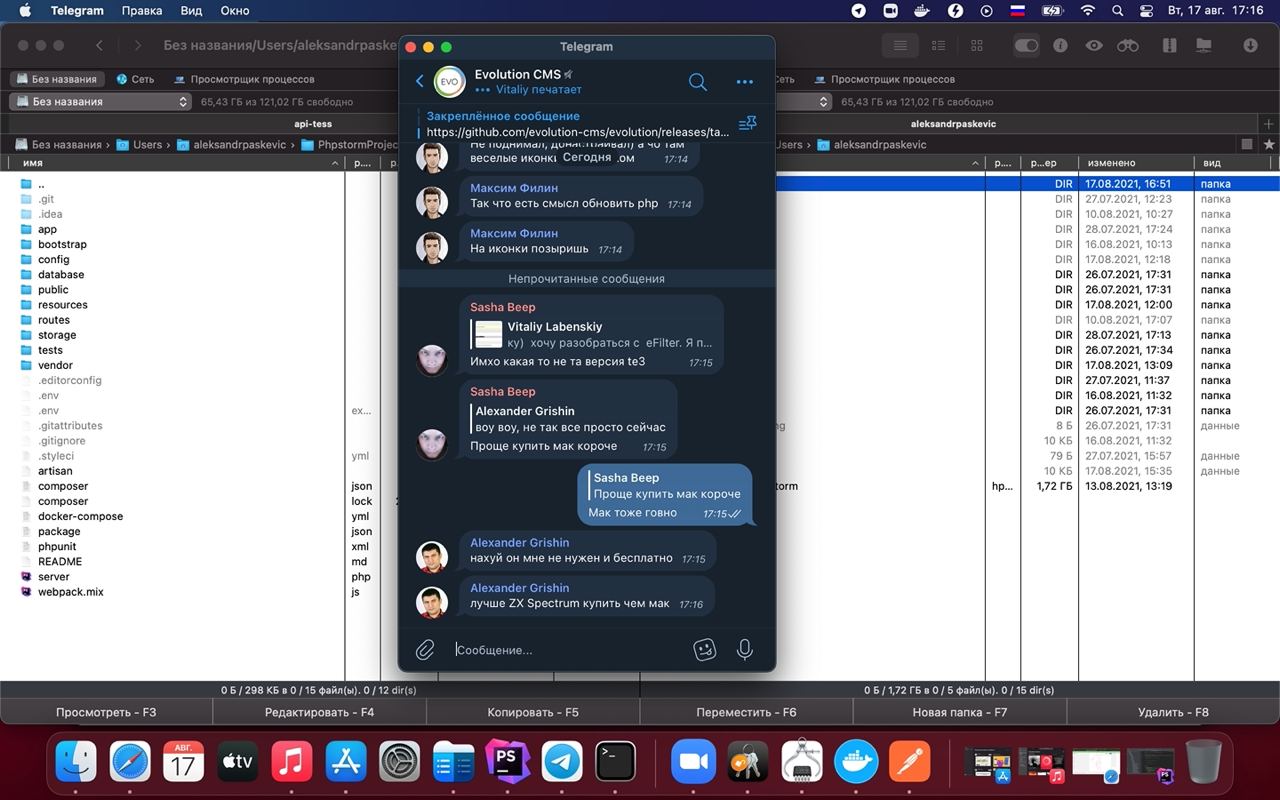Open the network share folder icon
1280x800 pixels.
click(1203, 46)
